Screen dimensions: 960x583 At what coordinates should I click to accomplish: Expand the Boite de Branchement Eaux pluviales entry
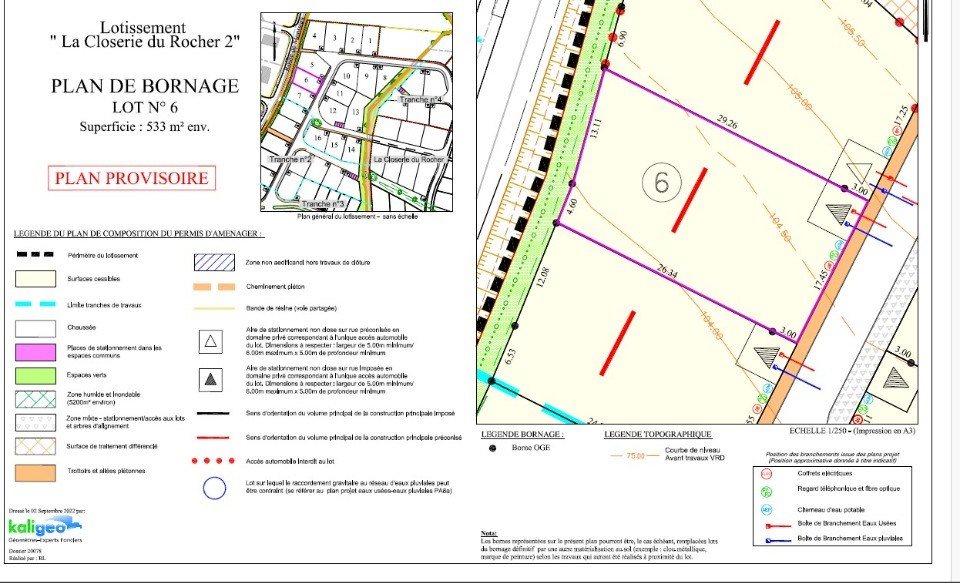(777, 538)
